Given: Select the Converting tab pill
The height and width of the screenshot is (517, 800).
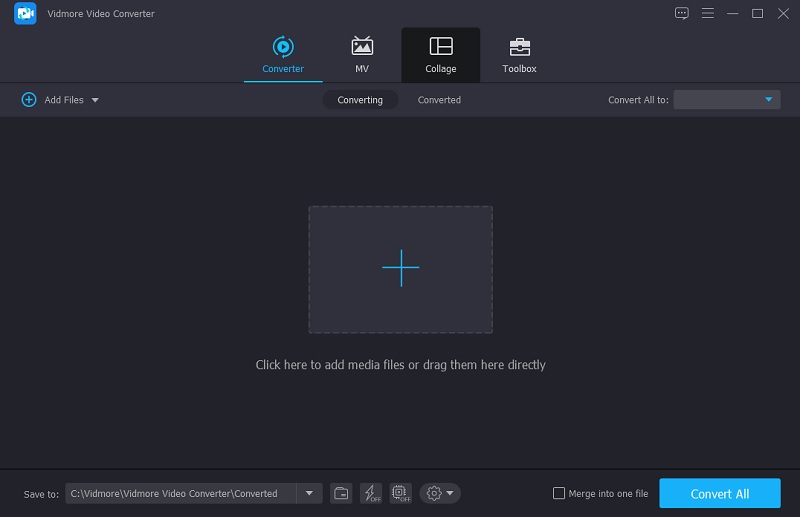Looking at the screenshot, I should click(360, 100).
